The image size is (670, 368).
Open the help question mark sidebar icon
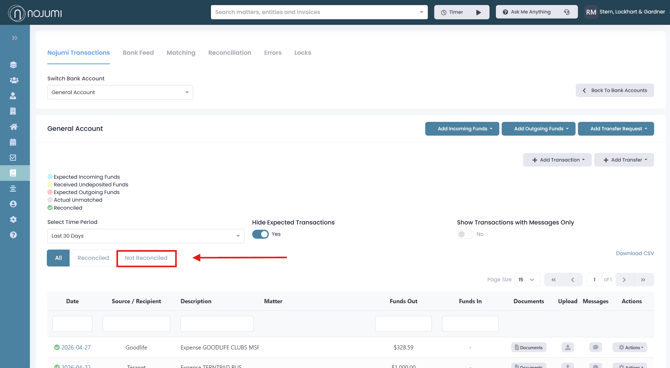13,235
